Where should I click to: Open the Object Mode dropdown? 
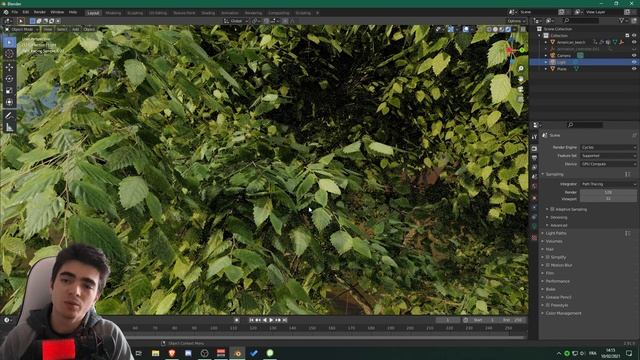pyautogui.click(x=22, y=29)
